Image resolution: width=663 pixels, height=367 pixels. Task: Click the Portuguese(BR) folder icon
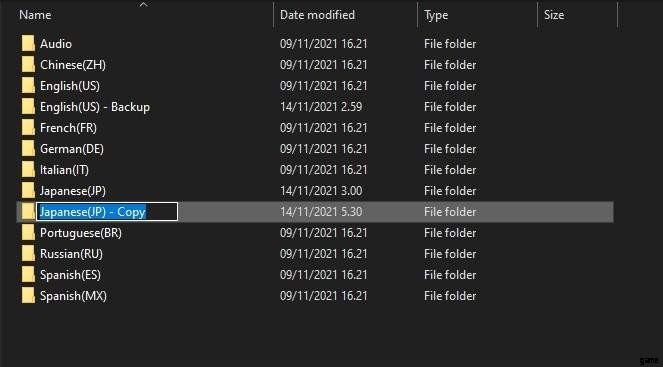(28, 233)
